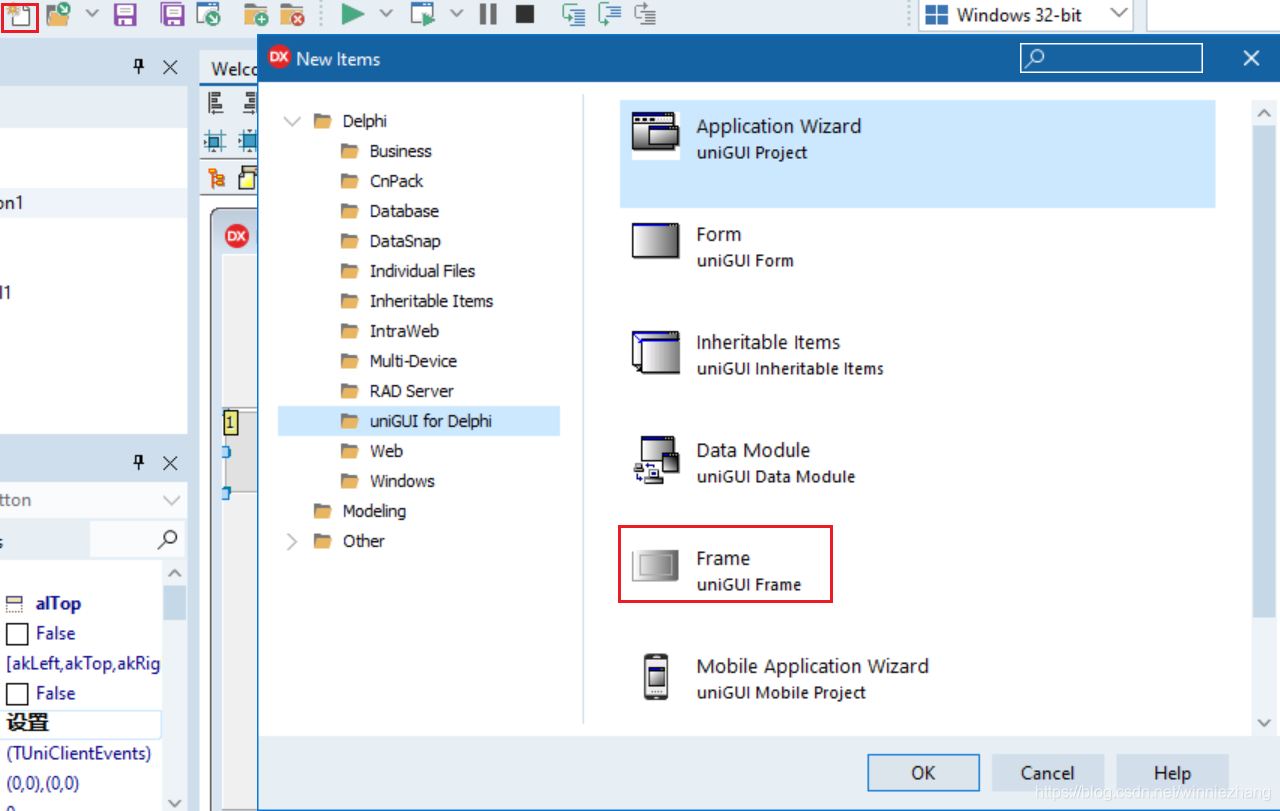This screenshot has width=1280, height=811.
Task: Click the search field in New Items dialog
Action: [1111, 58]
